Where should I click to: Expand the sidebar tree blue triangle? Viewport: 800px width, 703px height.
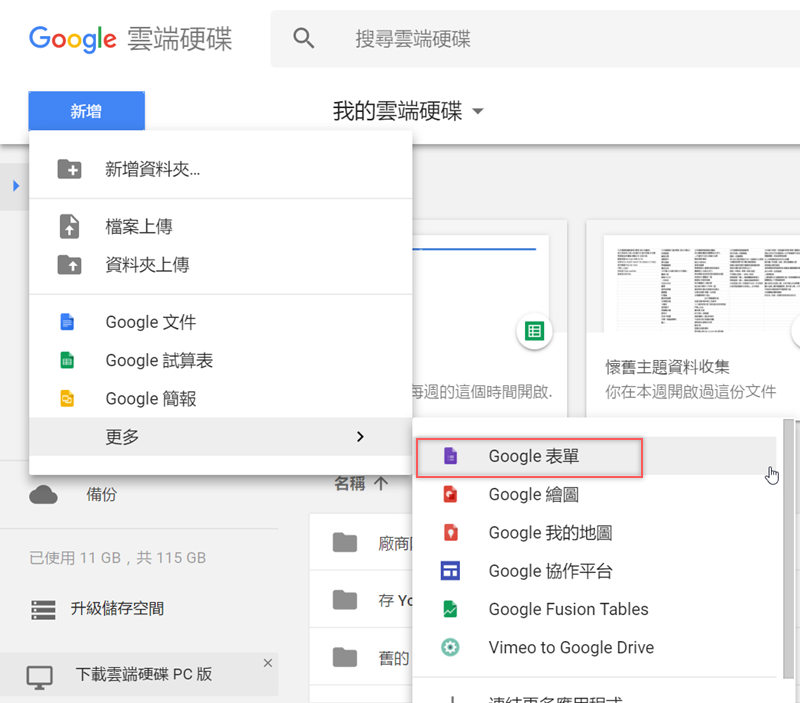click(x=16, y=185)
